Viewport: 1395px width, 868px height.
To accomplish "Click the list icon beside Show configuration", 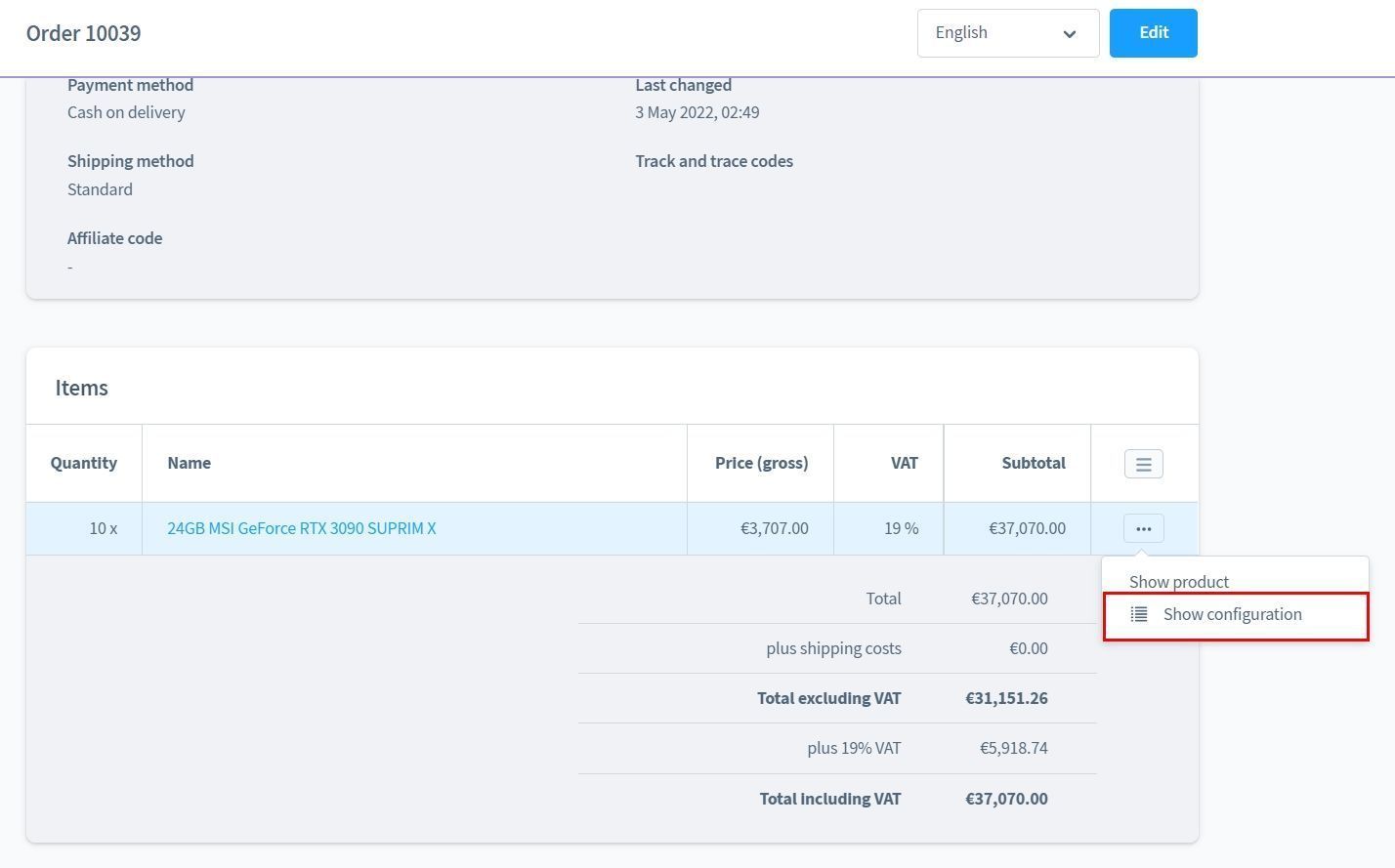I will (1139, 615).
